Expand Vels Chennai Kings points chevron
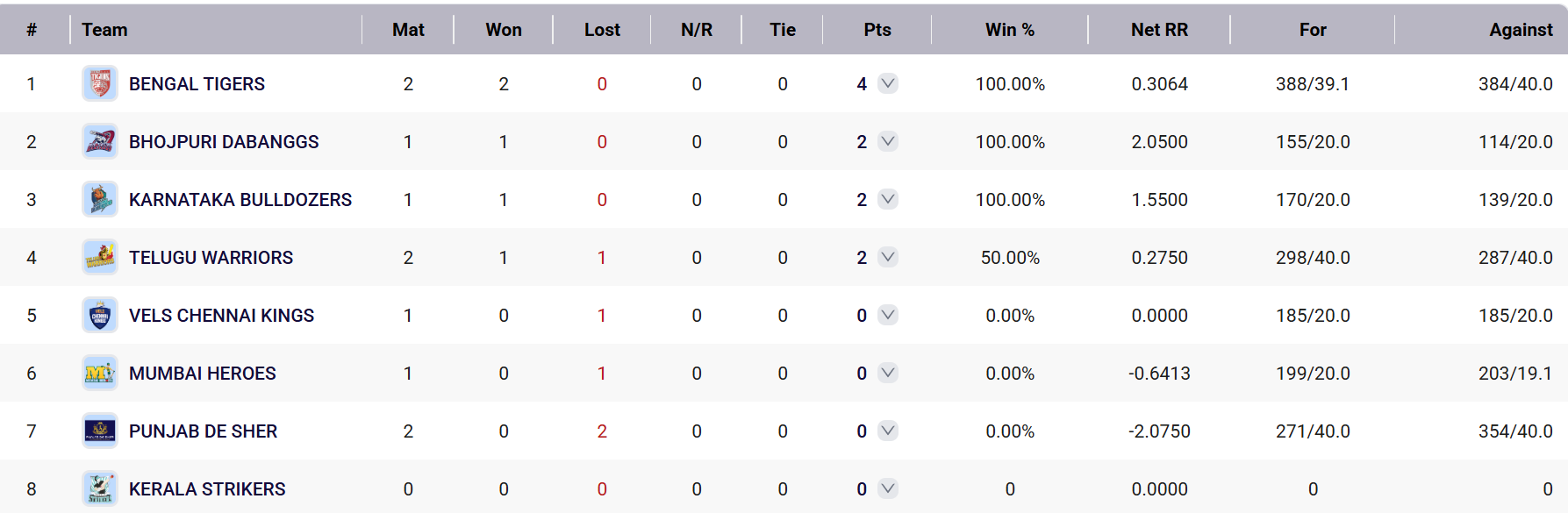 (x=888, y=316)
